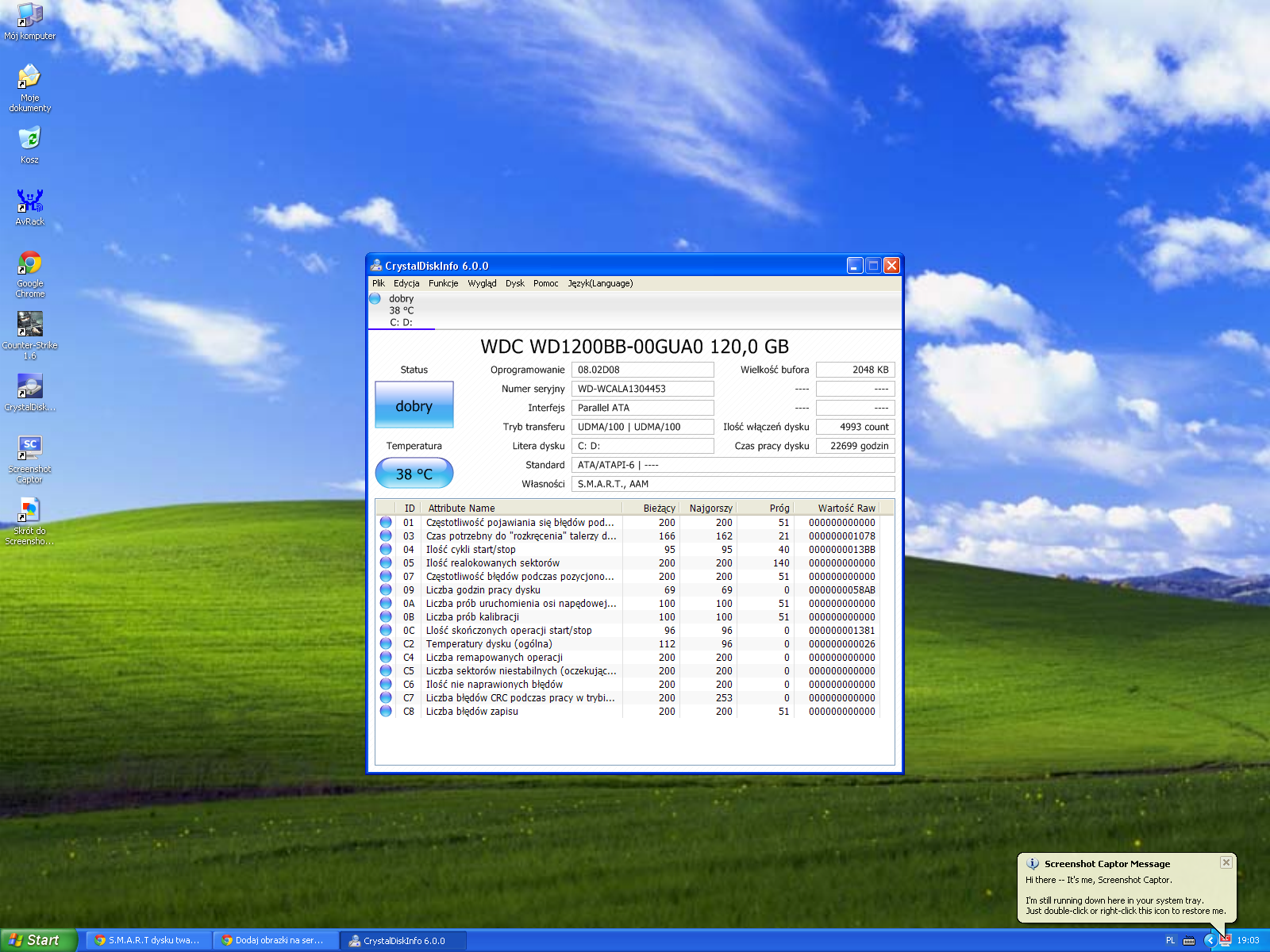Screen dimensions: 1270x952
Task: Open the Funkcje menu
Action: pyautogui.click(x=443, y=283)
